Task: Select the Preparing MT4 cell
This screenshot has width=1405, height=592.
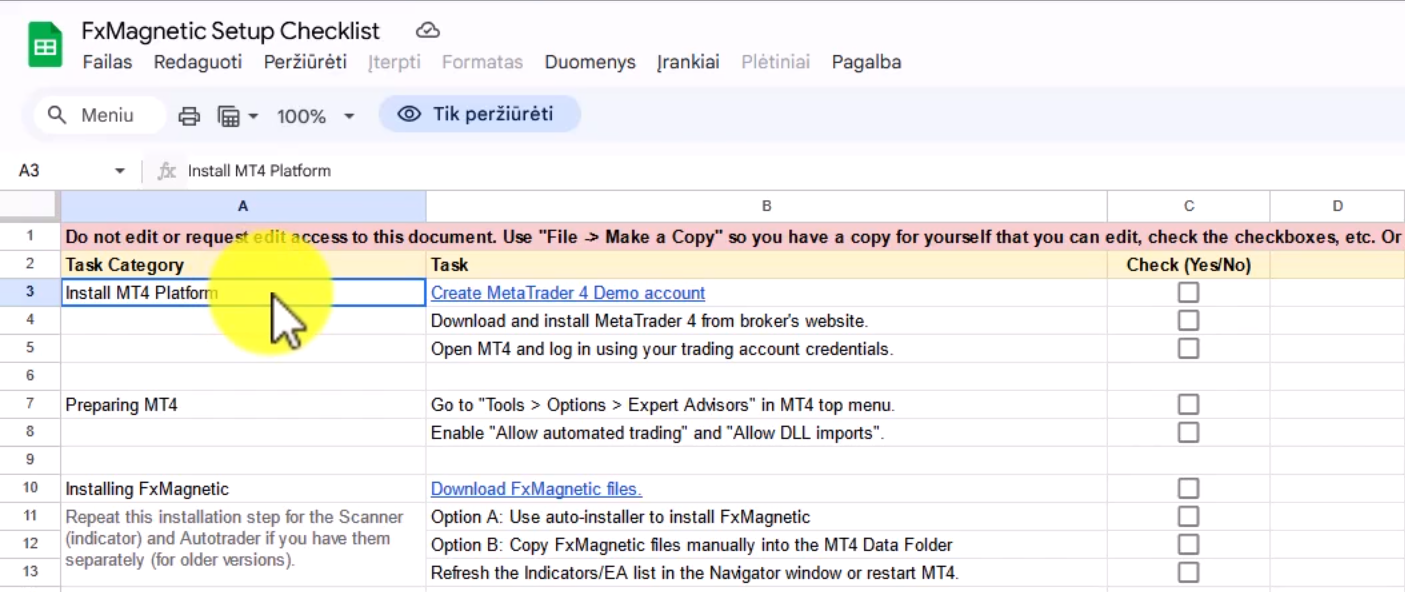Action: coord(243,405)
